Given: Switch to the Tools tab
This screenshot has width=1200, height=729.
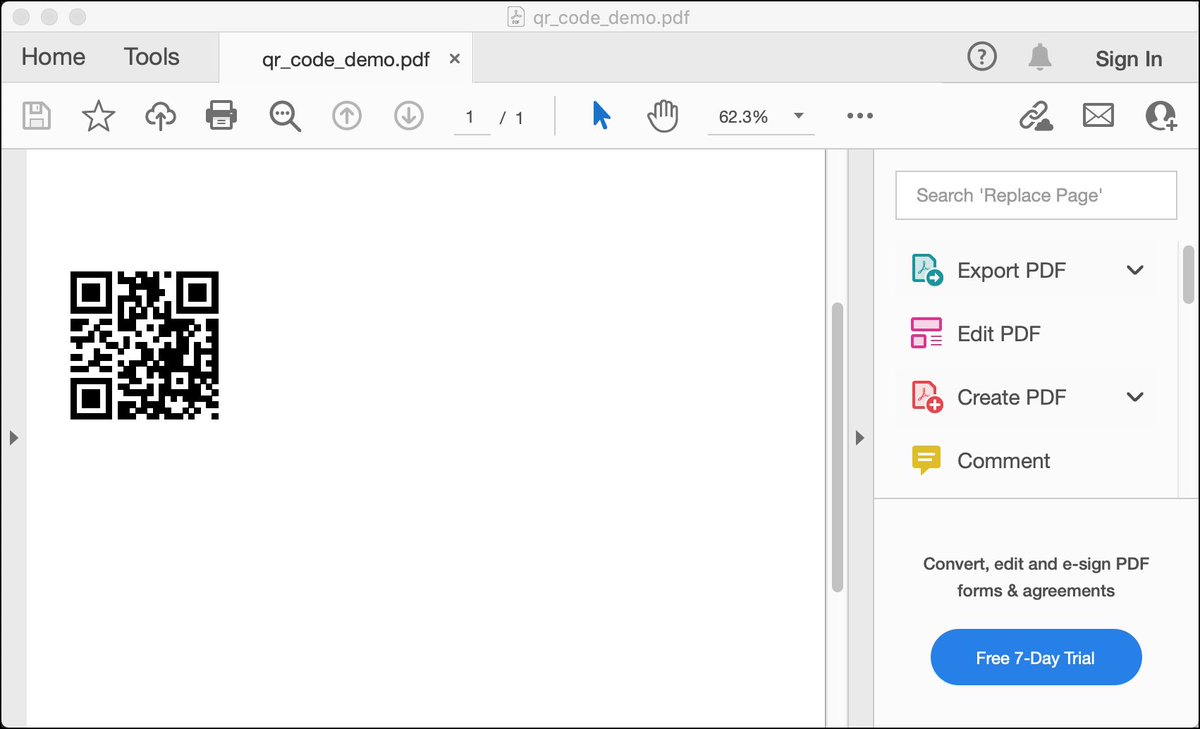Looking at the screenshot, I should pos(152,57).
